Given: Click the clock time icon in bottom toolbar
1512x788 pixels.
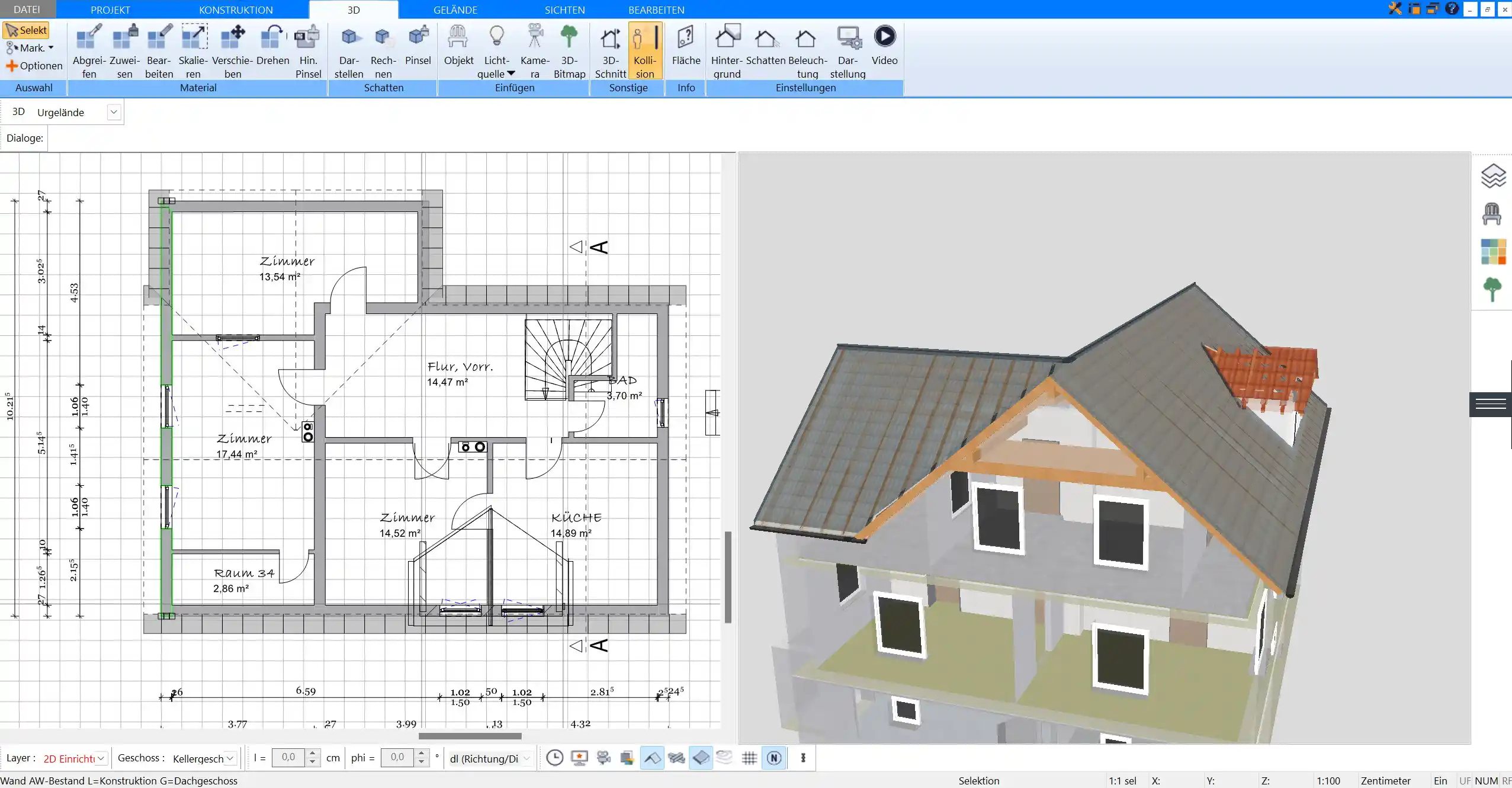Looking at the screenshot, I should coord(554,758).
